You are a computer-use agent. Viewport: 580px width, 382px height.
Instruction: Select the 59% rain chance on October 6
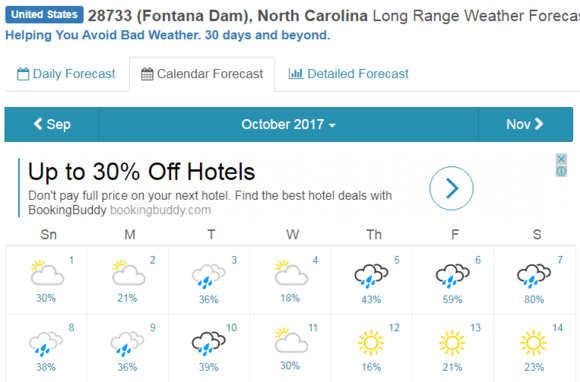[452, 300]
